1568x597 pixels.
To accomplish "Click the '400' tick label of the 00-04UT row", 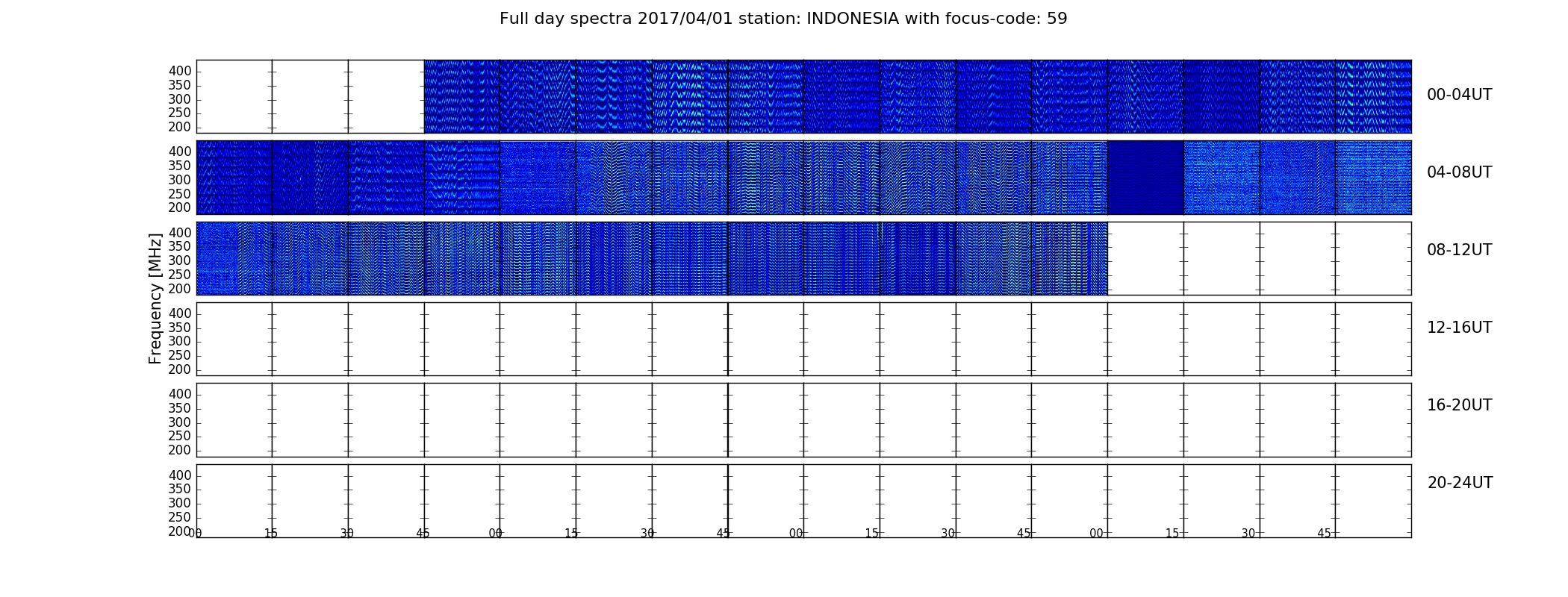I will point(180,72).
